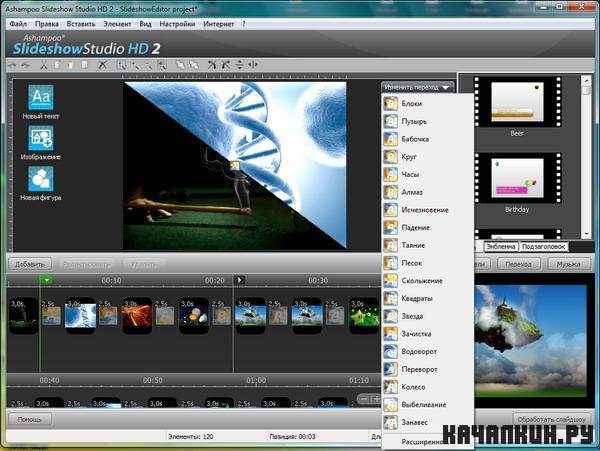Open the Изменить переход dropdown

tap(417, 88)
